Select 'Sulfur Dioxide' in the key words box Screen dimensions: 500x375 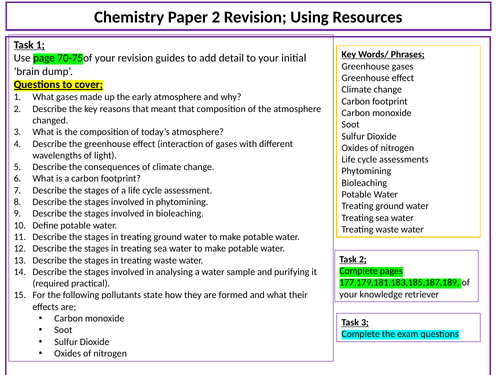pos(369,136)
